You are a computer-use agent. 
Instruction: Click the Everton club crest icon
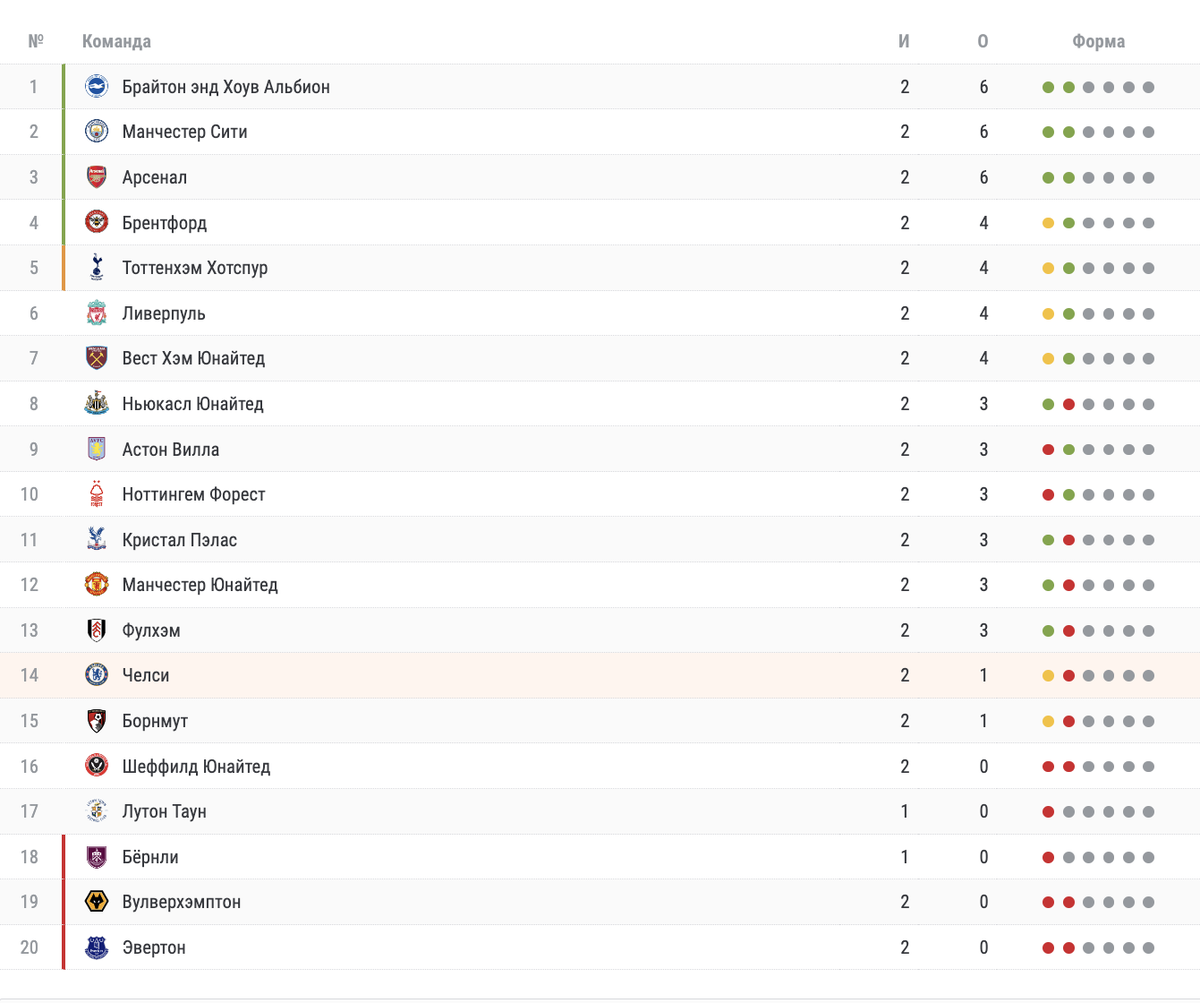point(96,947)
